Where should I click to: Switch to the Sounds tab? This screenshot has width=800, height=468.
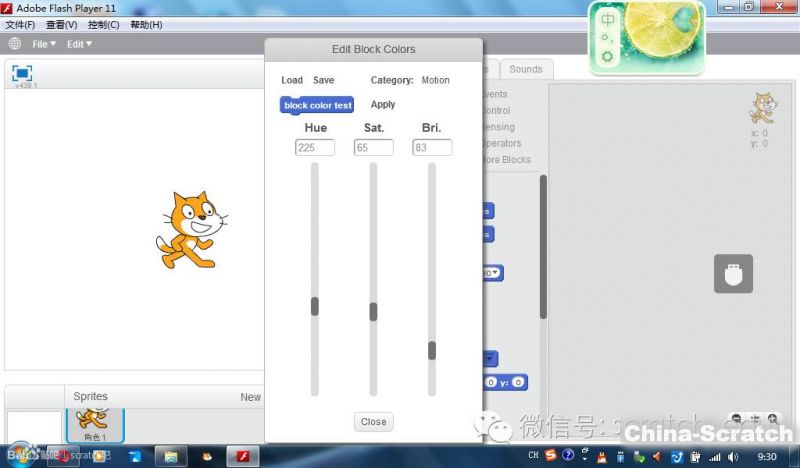coord(525,69)
